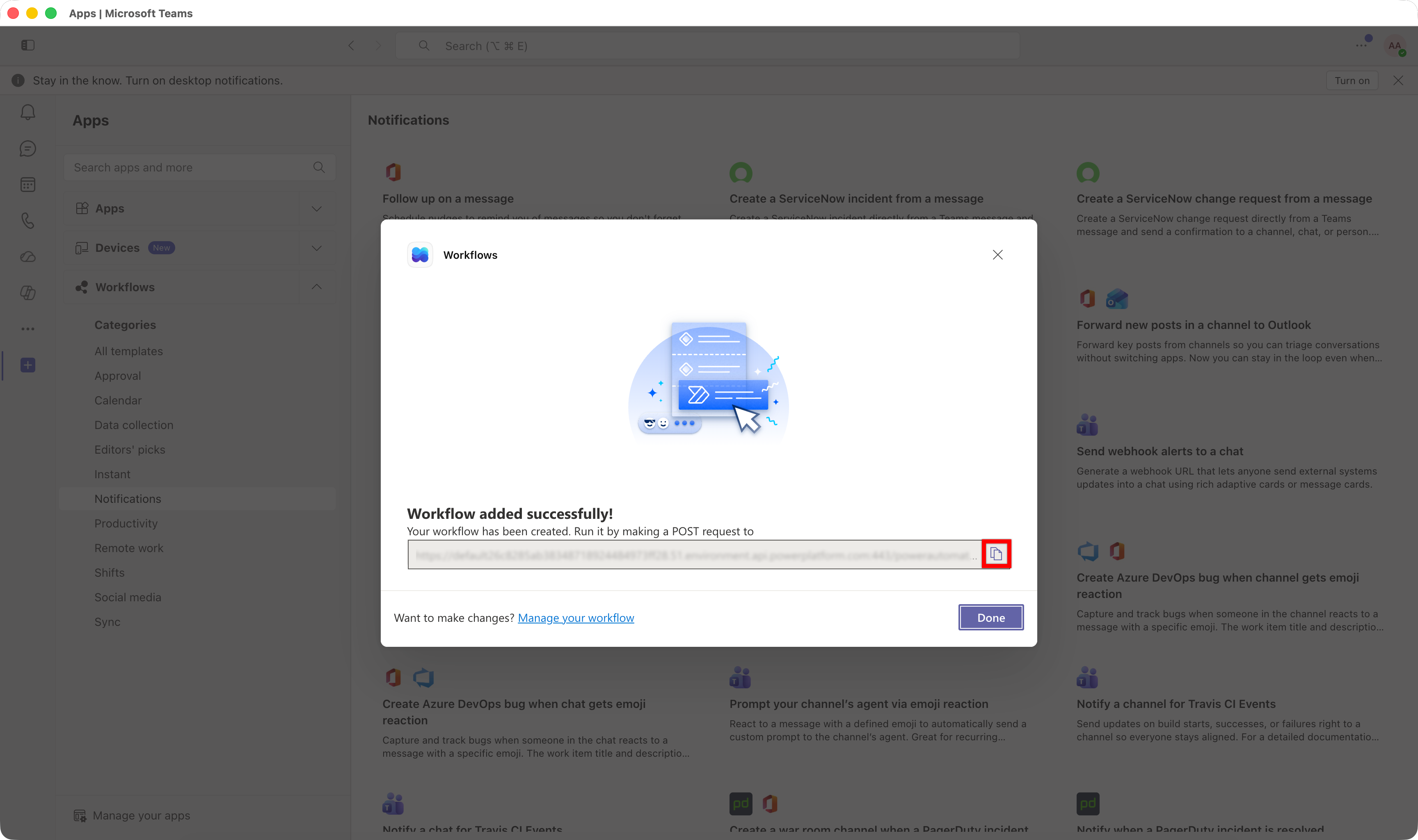The height and width of the screenshot is (840, 1418).
Task: Open Chat in left rail
Action: point(28,148)
